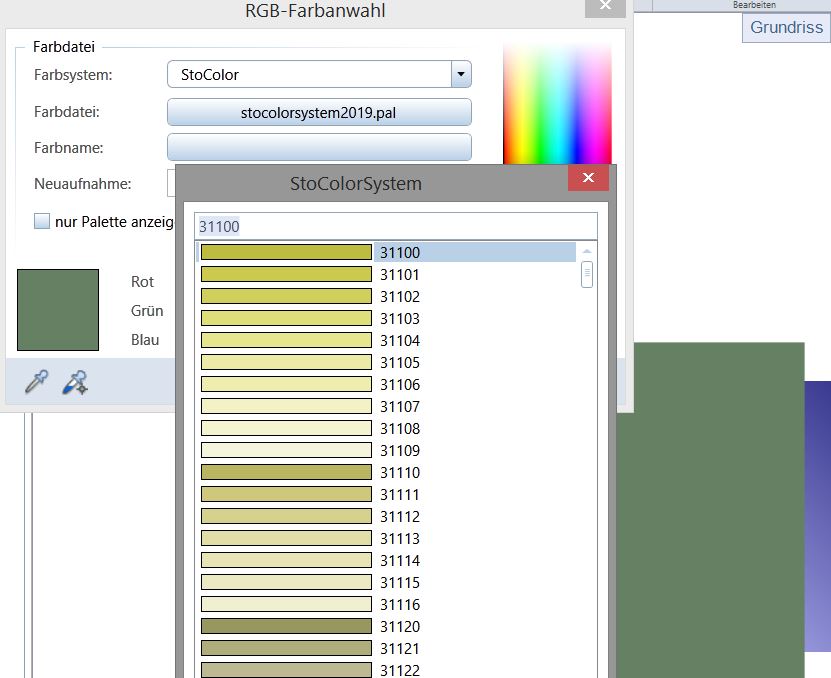Pick the 31120 color entry
The image size is (831, 678).
click(400, 626)
